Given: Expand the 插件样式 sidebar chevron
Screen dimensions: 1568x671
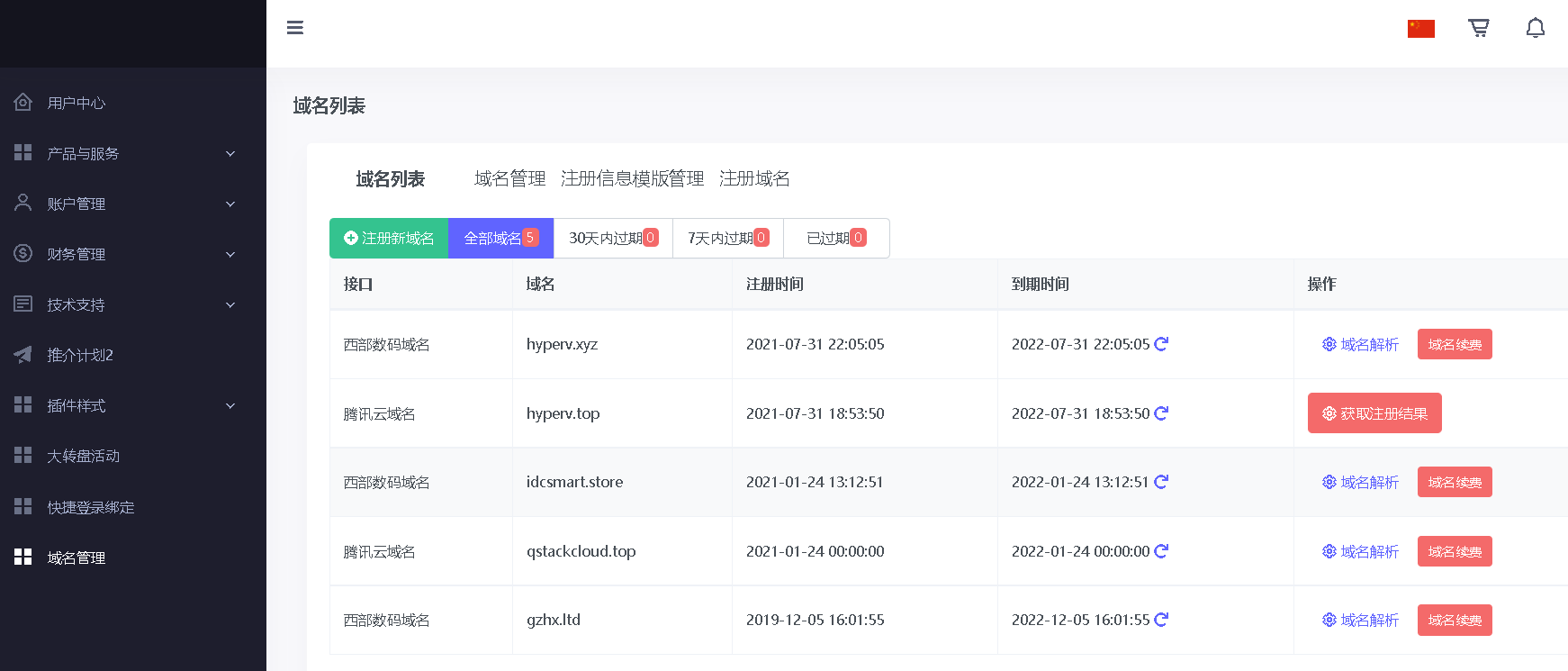Looking at the screenshot, I should (x=230, y=405).
